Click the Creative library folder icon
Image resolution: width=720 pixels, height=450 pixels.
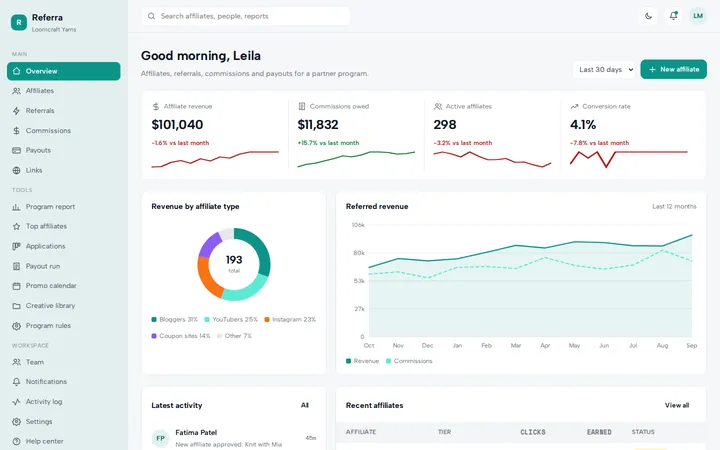[x=17, y=306]
